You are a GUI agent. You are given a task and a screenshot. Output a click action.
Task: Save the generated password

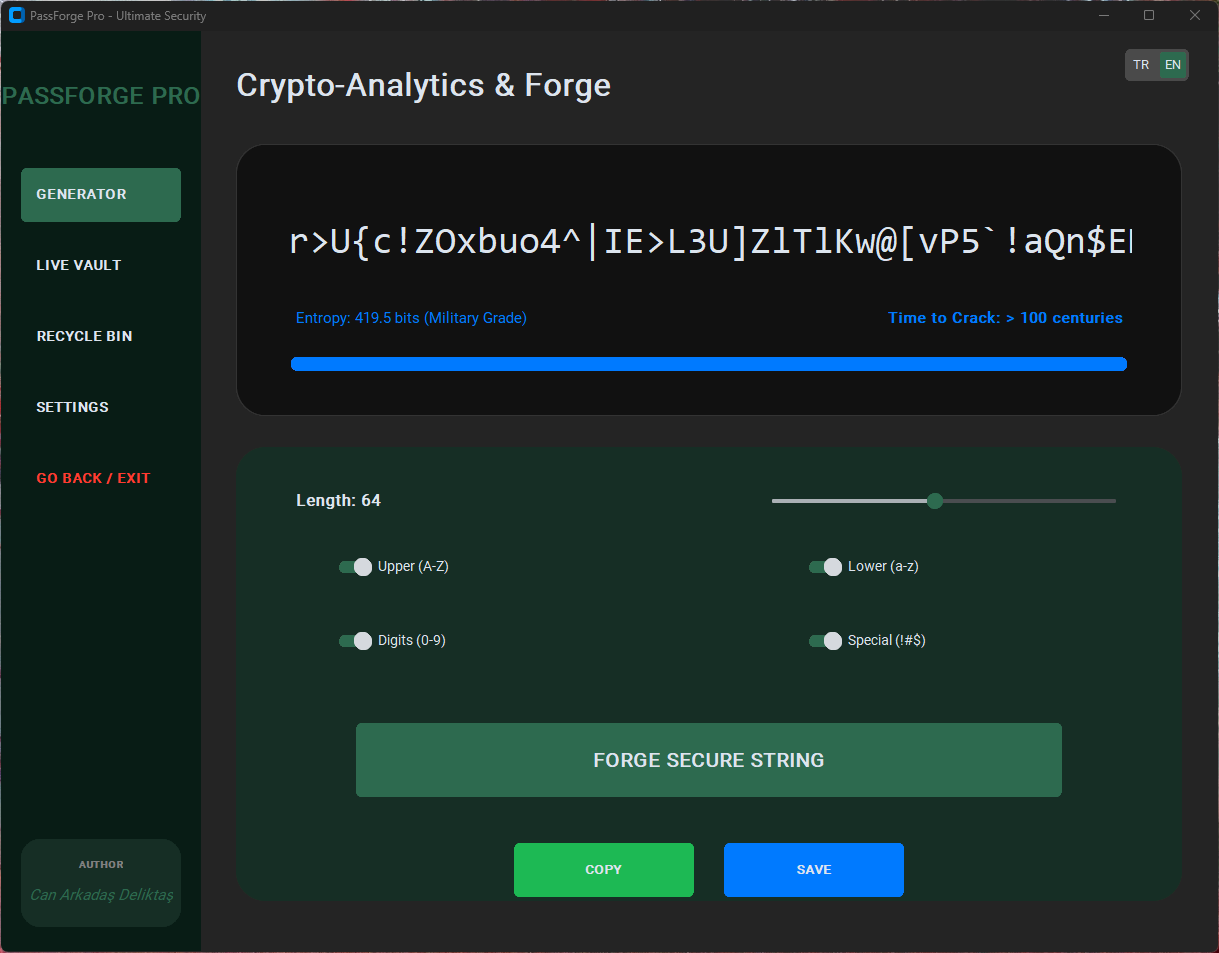click(813, 870)
